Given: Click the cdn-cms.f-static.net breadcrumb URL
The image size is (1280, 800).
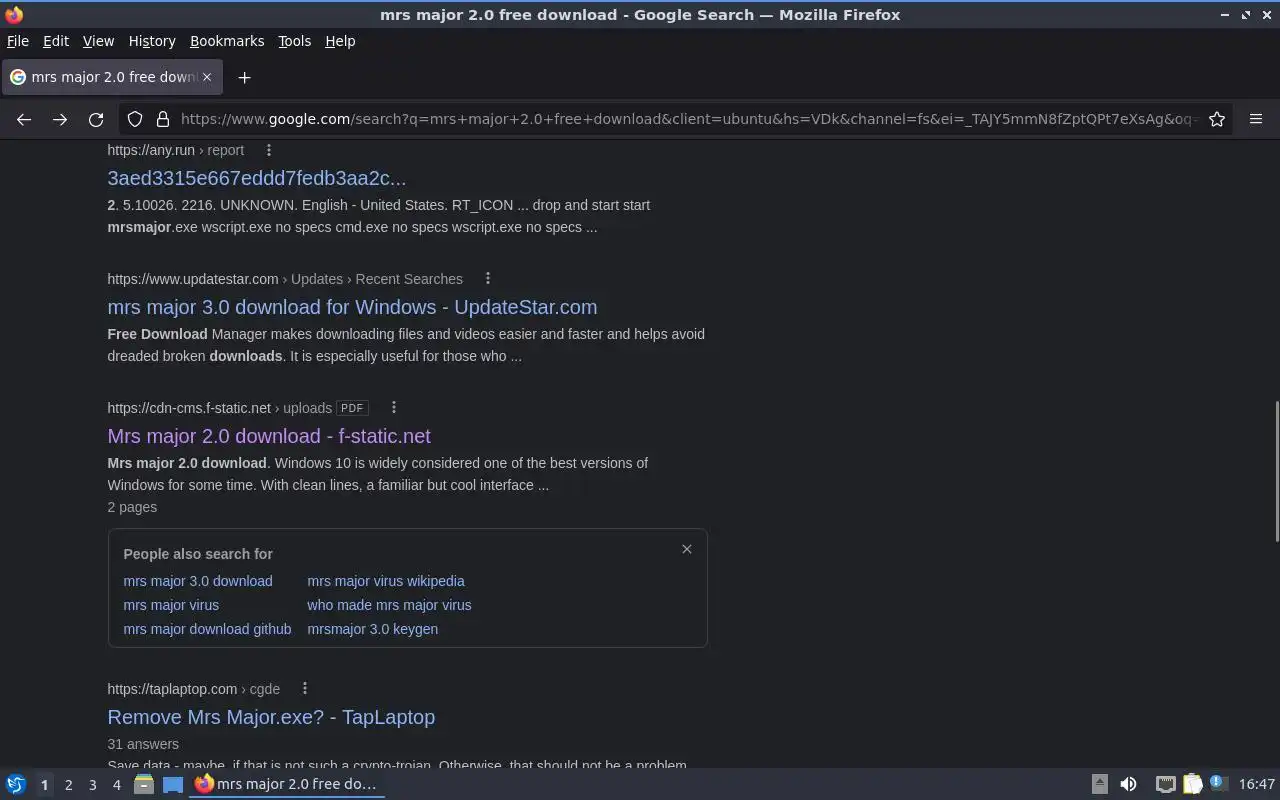Looking at the screenshot, I should coord(219,408).
